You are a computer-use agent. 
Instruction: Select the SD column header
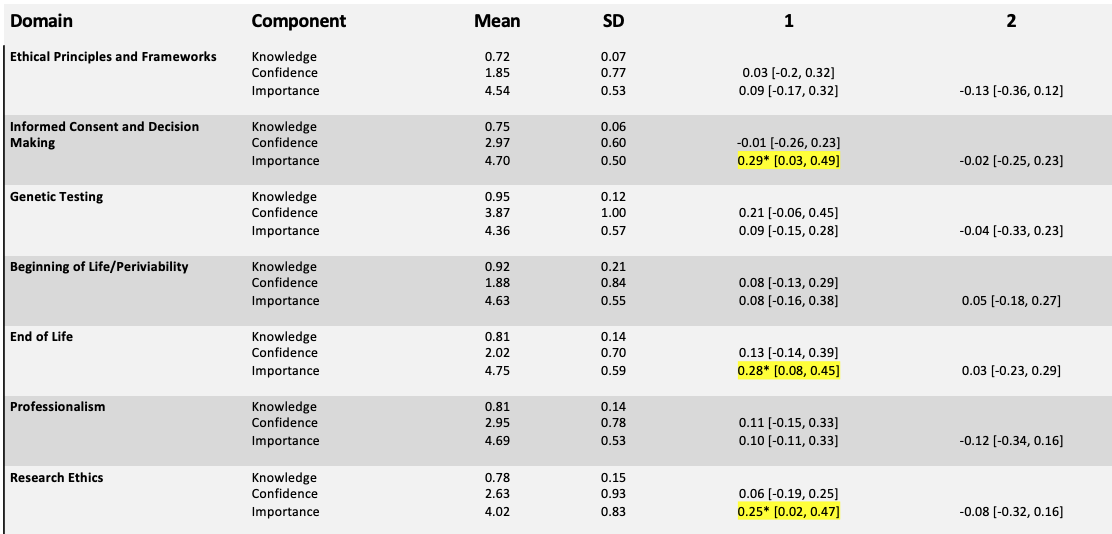pyautogui.click(x=613, y=21)
